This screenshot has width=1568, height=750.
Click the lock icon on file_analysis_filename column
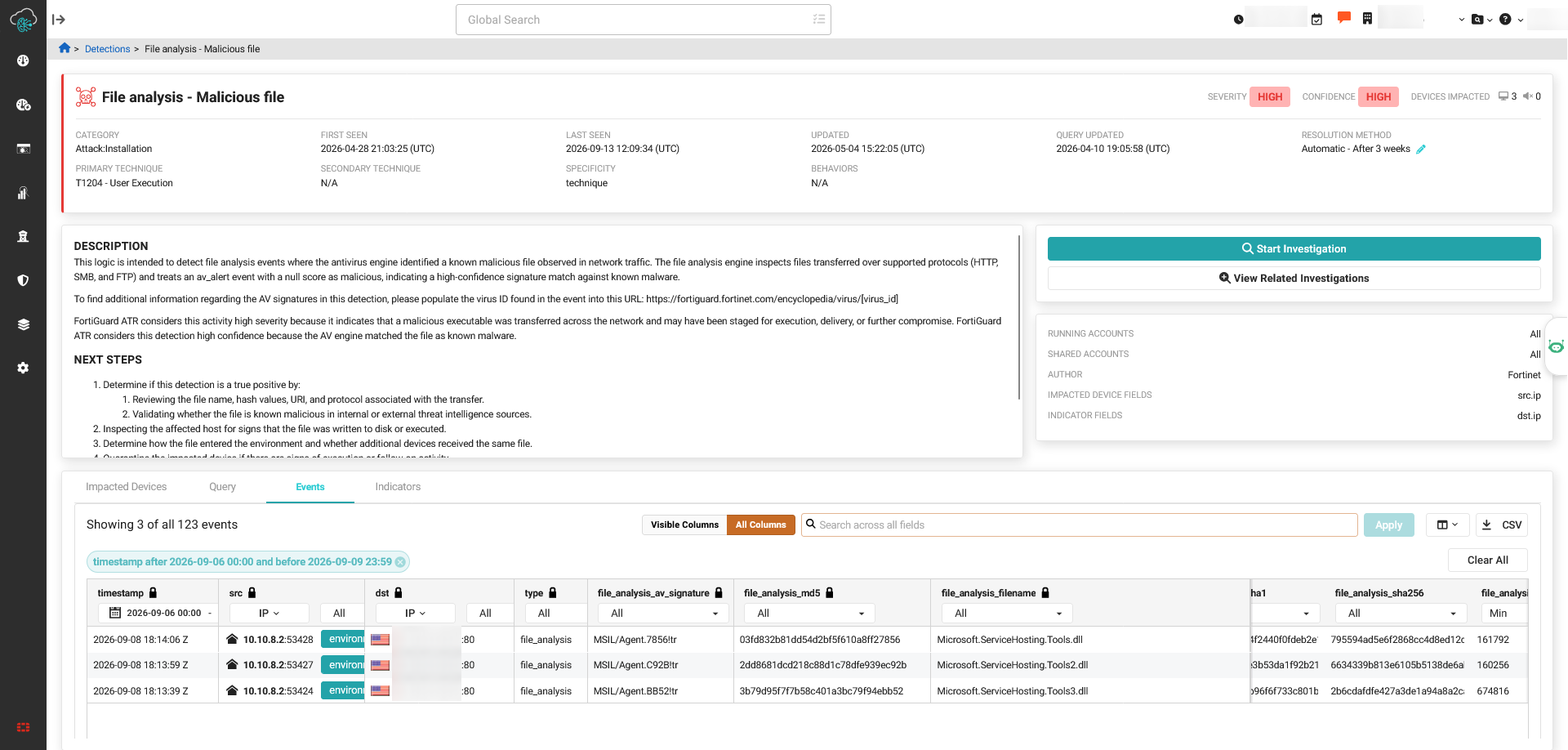click(x=1045, y=593)
